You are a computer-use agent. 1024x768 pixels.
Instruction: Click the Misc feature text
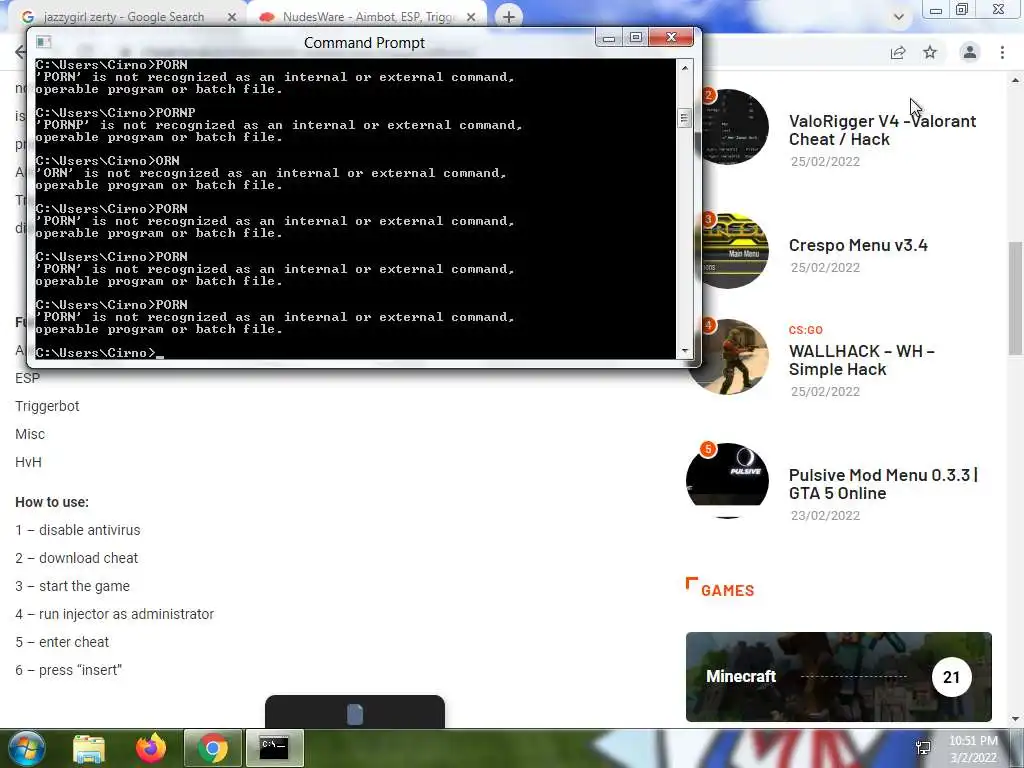(30, 434)
